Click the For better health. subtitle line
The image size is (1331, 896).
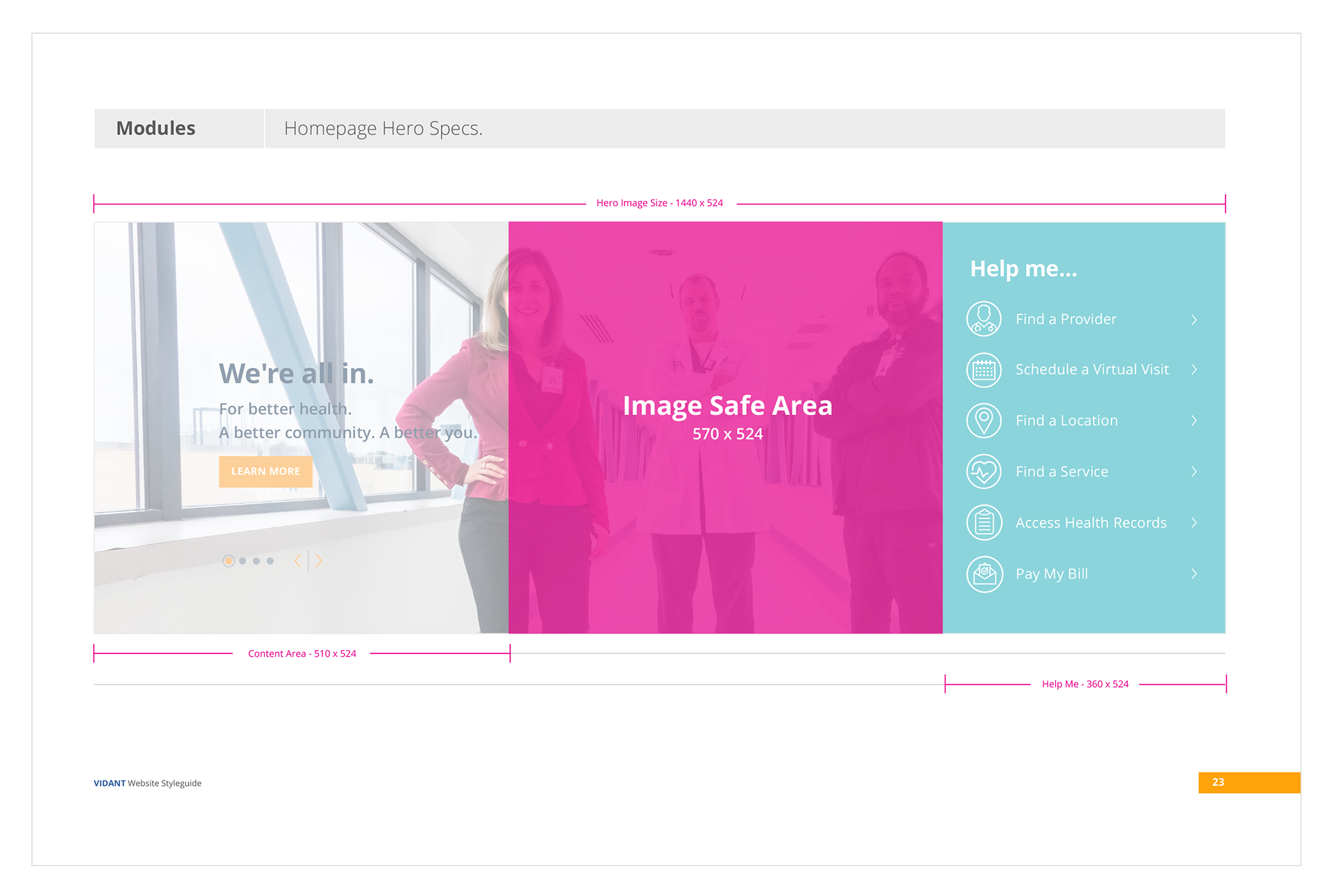(286, 409)
